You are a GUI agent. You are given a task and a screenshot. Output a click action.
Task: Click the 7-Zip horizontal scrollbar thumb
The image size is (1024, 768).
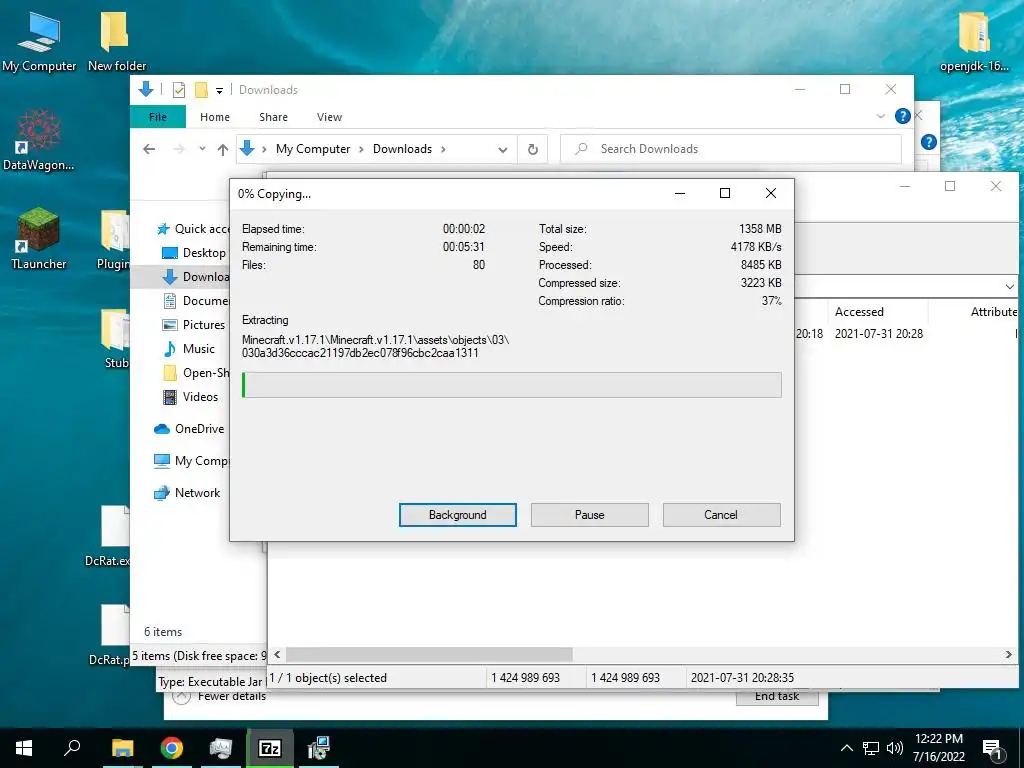tap(429, 654)
